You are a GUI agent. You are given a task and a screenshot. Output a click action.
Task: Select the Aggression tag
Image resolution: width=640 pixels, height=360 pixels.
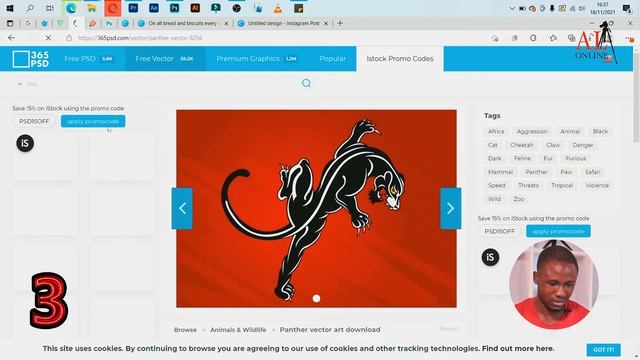[532, 131]
